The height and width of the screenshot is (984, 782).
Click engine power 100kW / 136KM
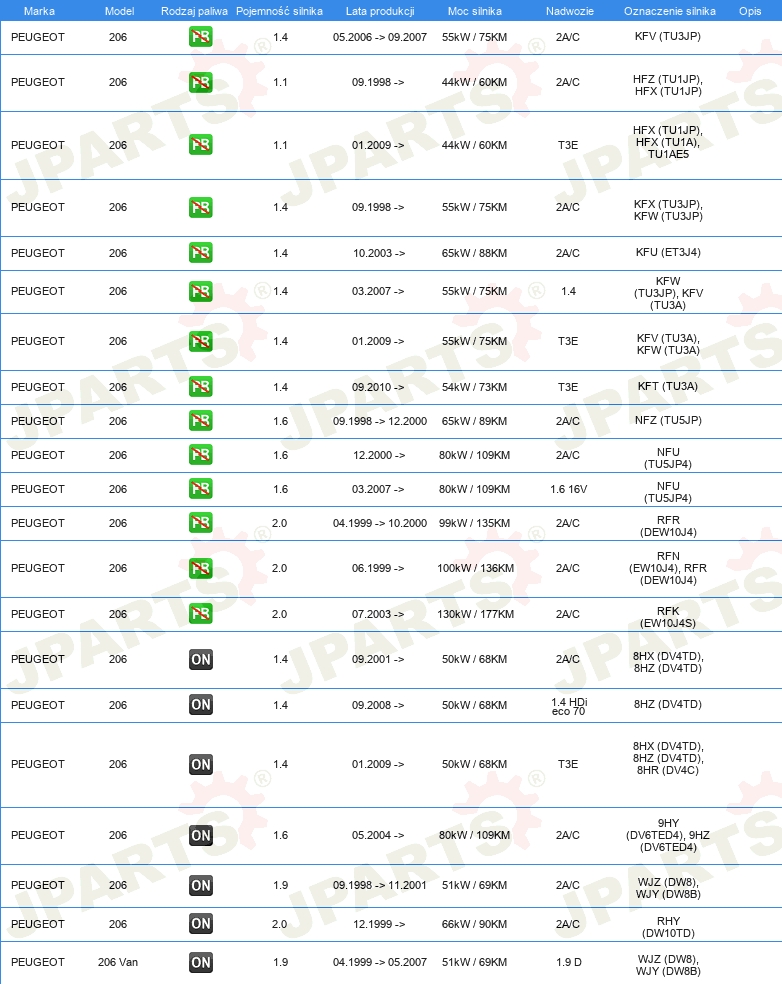475,568
